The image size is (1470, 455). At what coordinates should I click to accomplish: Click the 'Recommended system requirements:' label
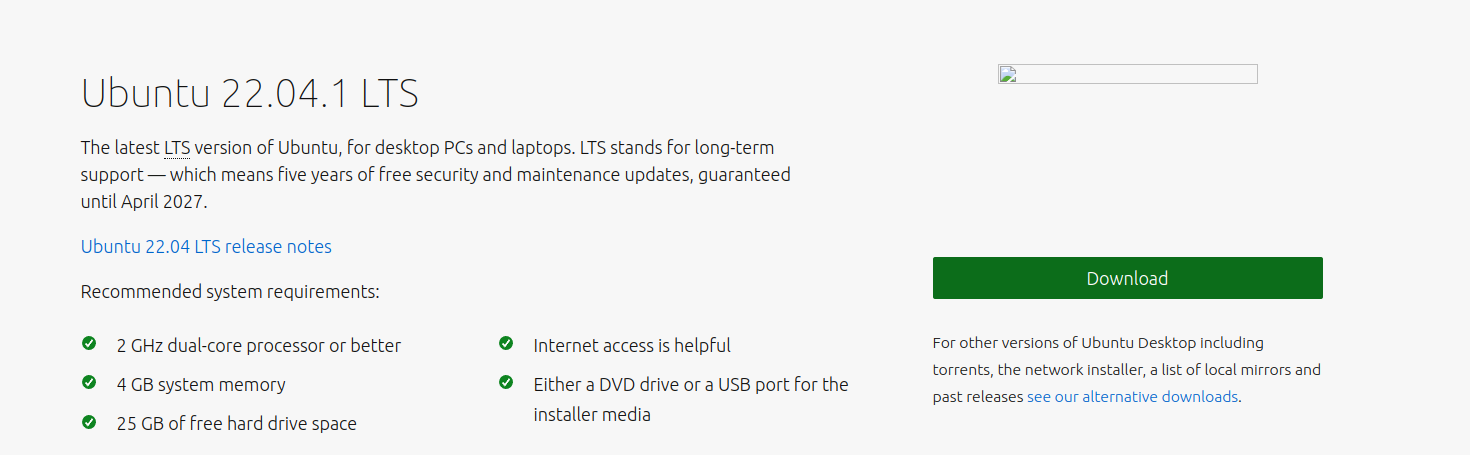point(230,292)
